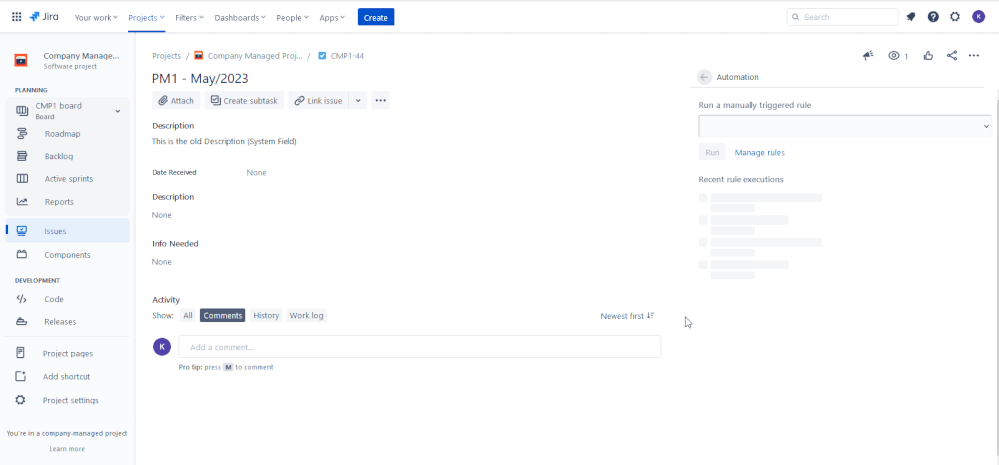
Task: Open the Dashboards dropdown menu
Action: [240, 18]
